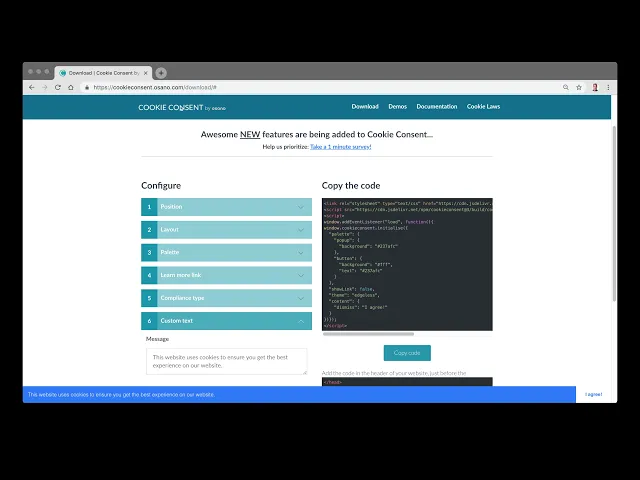Reload the page with the refresh icon
640x480 pixels.
coord(58,87)
